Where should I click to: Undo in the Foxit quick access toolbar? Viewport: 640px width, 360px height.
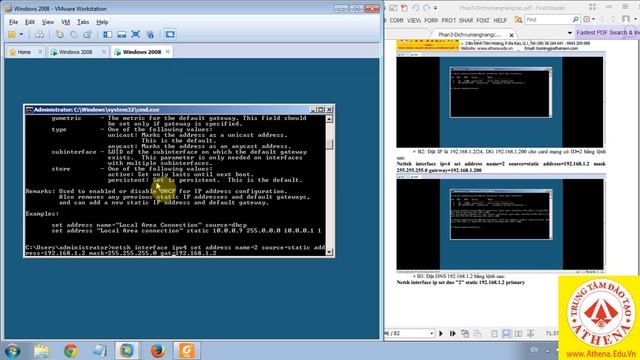(416, 8)
